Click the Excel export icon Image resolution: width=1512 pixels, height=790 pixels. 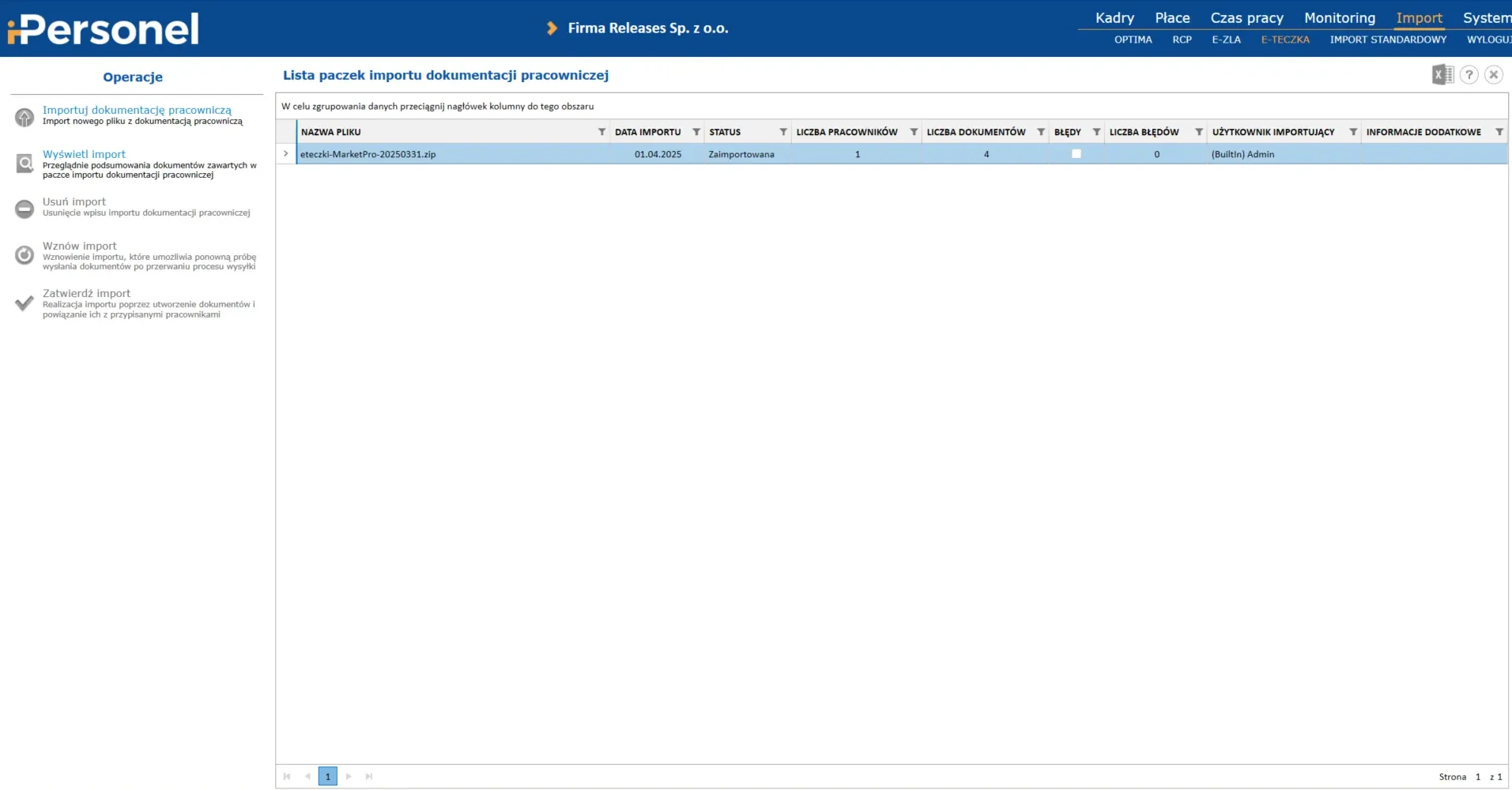click(x=1442, y=75)
